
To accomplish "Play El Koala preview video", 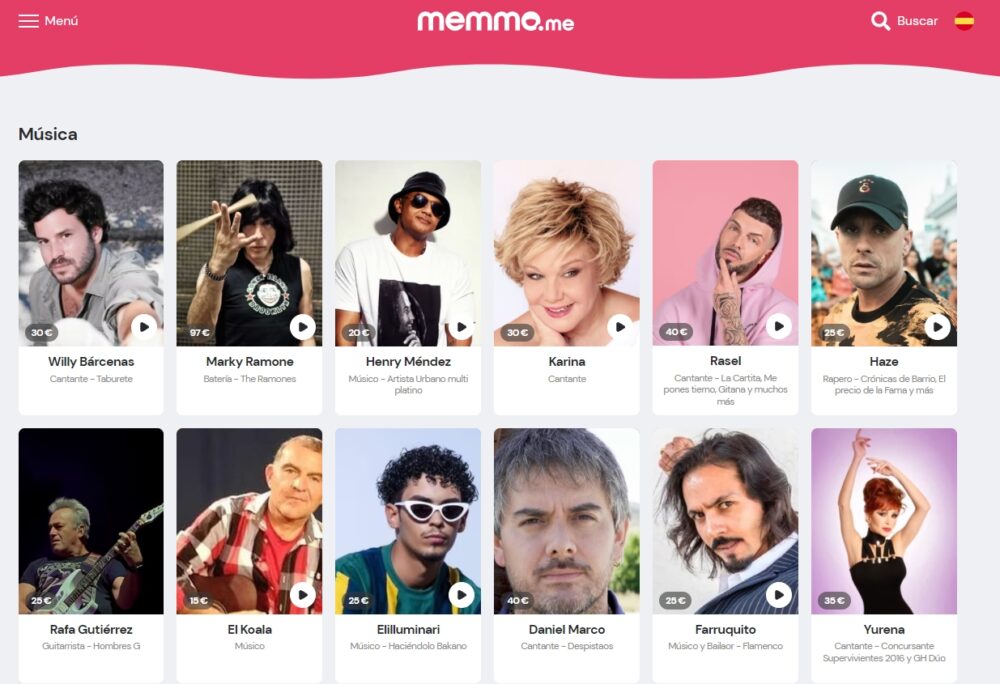I will 302,595.
